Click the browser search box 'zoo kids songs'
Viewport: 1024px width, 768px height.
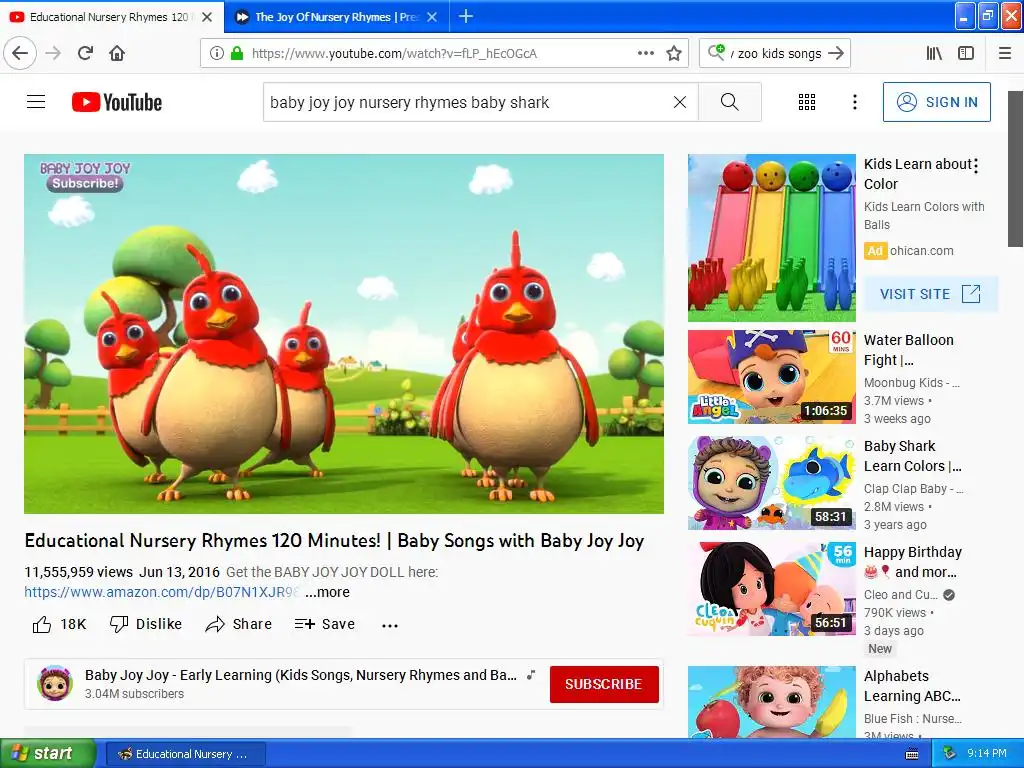[774, 53]
